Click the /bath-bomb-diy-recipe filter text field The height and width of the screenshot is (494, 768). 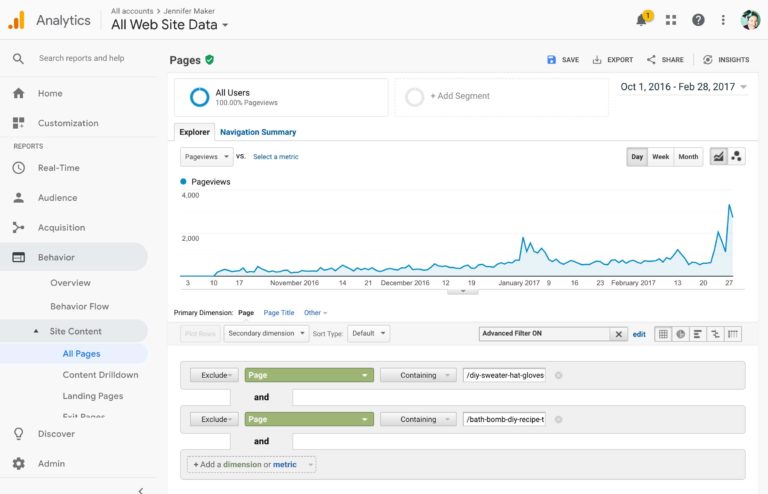point(504,419)
